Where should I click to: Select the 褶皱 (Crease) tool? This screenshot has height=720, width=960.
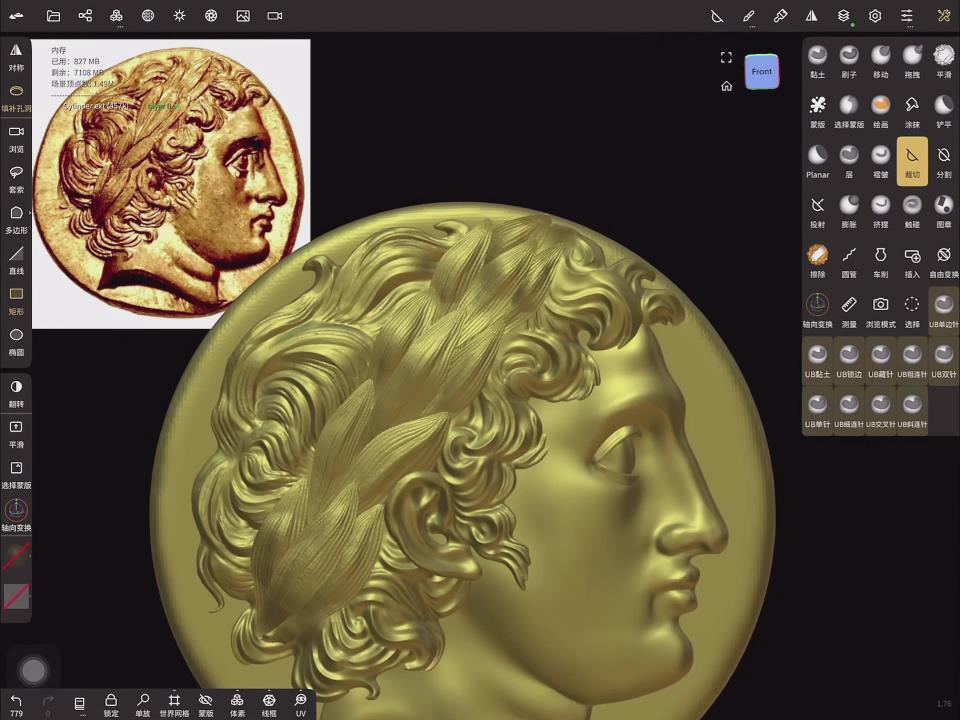pos(880,162)
